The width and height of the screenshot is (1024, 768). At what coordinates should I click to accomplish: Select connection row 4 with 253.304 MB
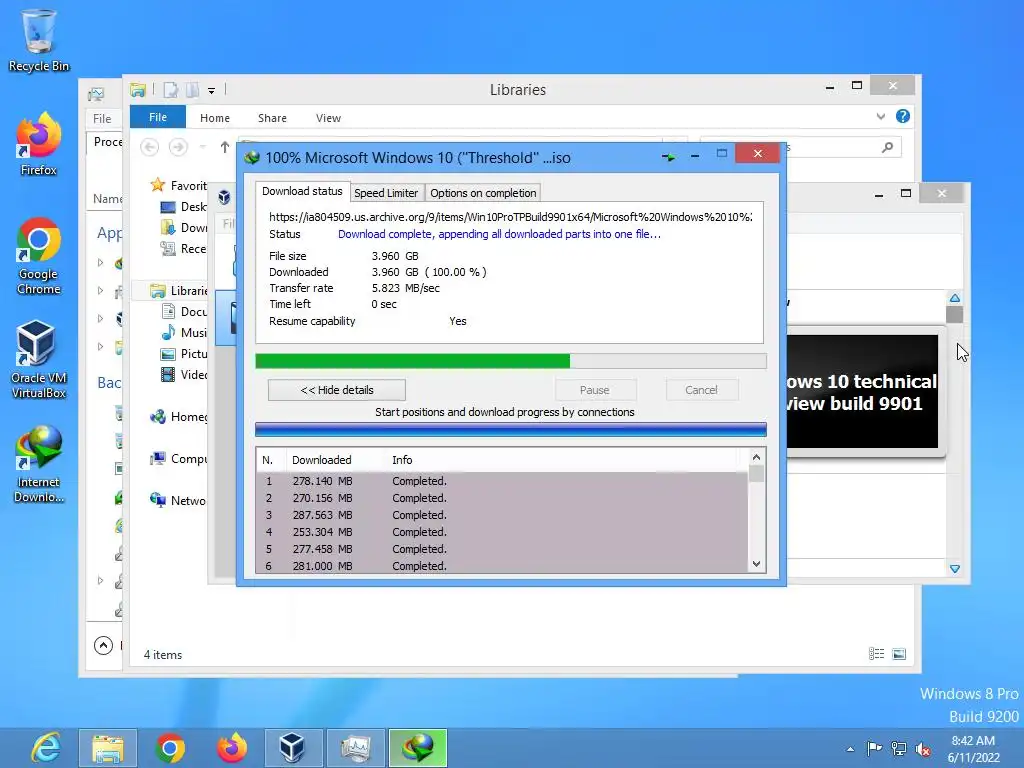click(x=502, y=532)
